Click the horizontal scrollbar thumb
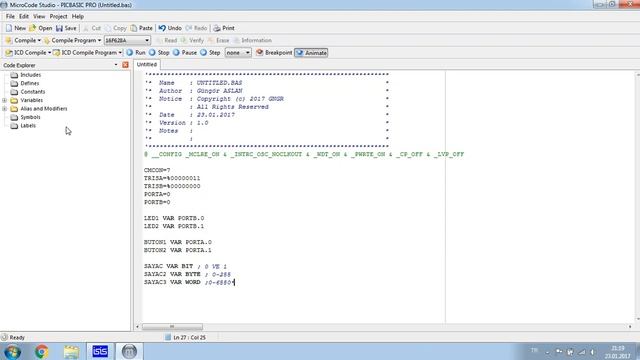Screen dimensions: 640x360 172,327
